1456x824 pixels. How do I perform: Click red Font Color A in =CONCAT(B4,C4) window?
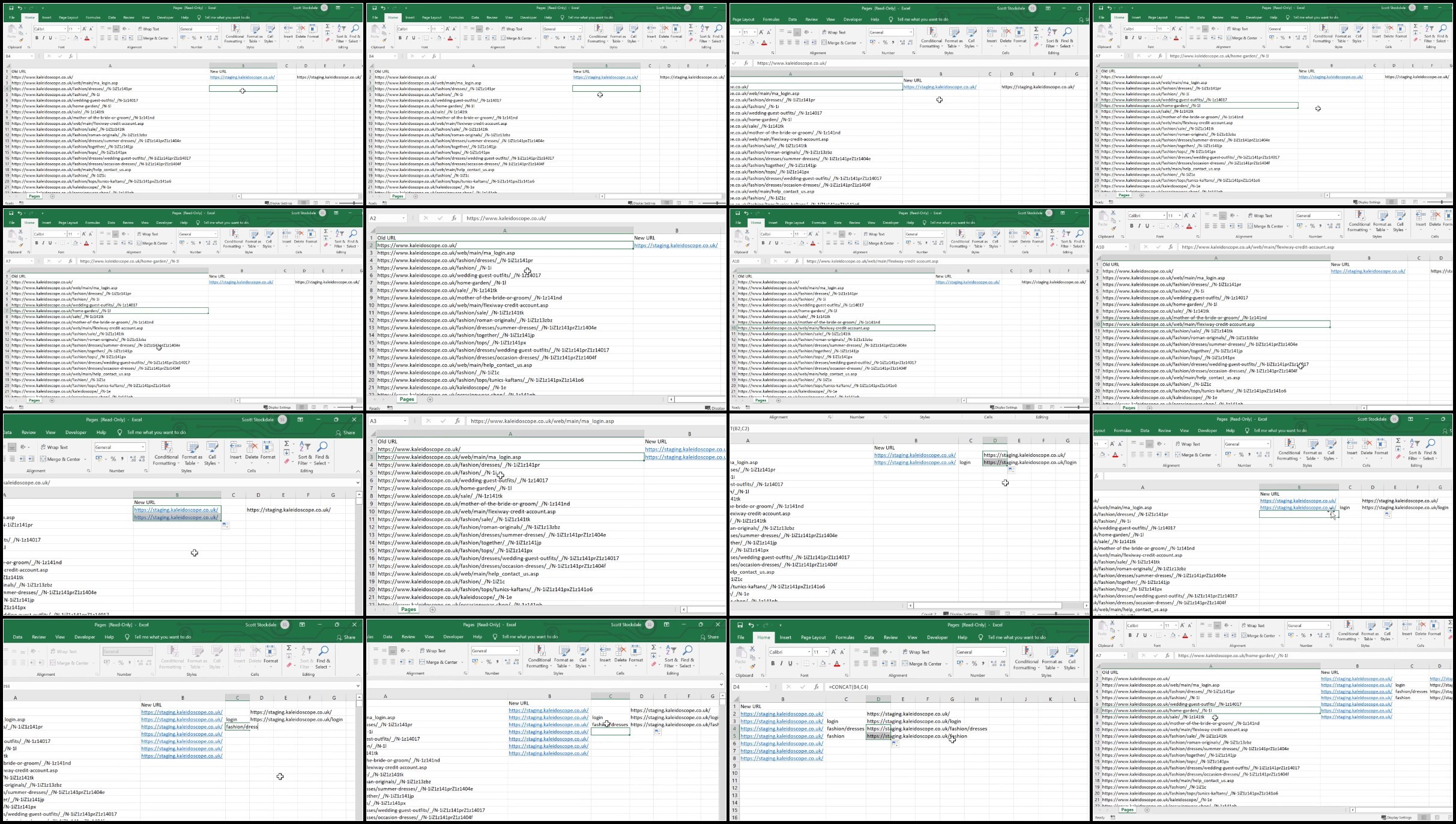[x=837, y=663]
